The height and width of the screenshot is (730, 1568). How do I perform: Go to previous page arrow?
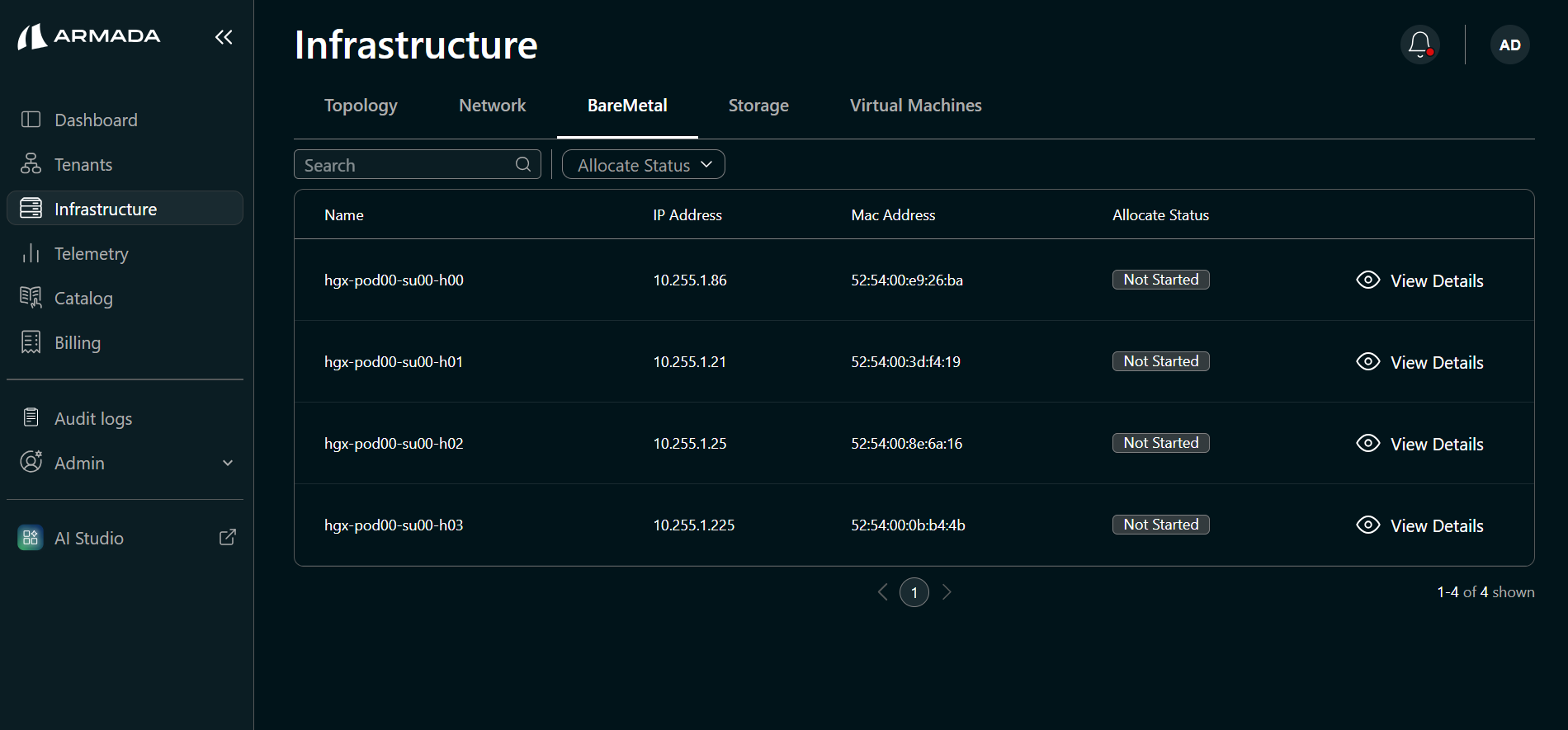tap(882, 592)
